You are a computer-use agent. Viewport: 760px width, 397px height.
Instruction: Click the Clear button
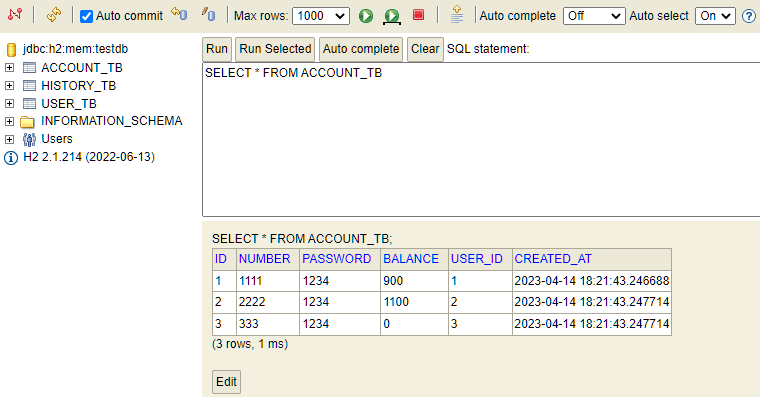(x=425, y=49)
